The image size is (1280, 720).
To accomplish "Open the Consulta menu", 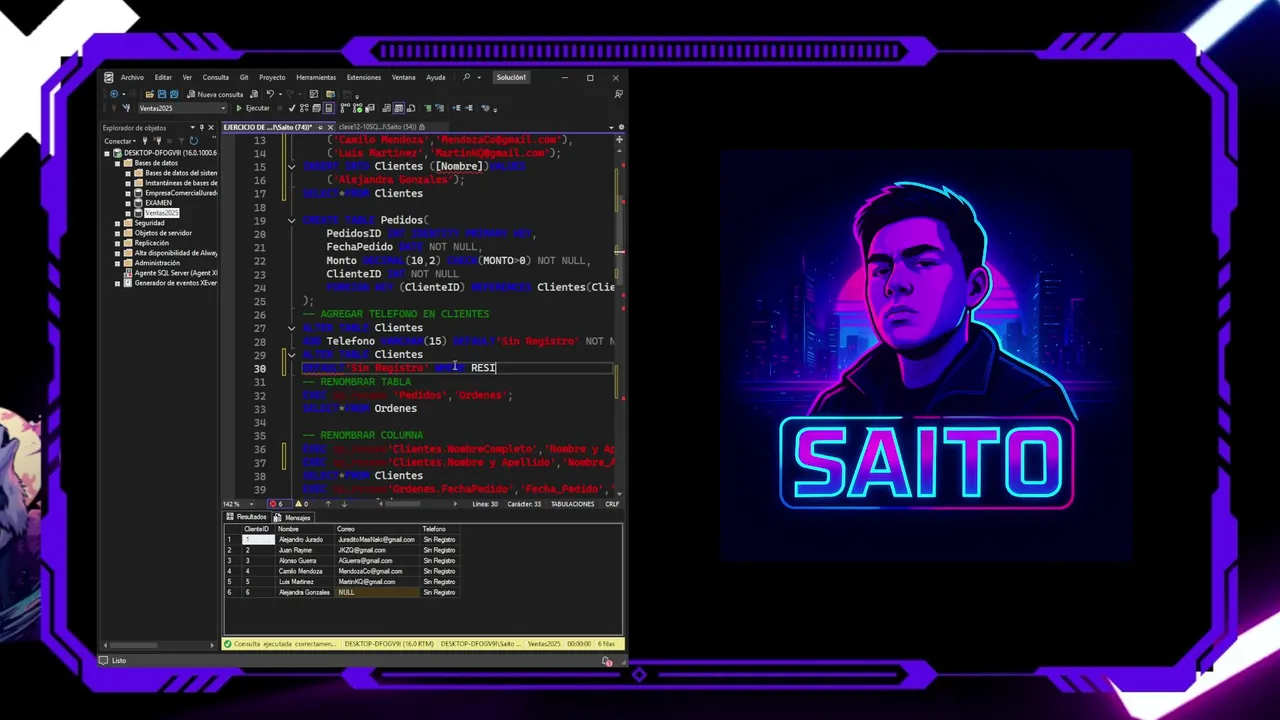I will pyautogui.click(x=216, y=77).
